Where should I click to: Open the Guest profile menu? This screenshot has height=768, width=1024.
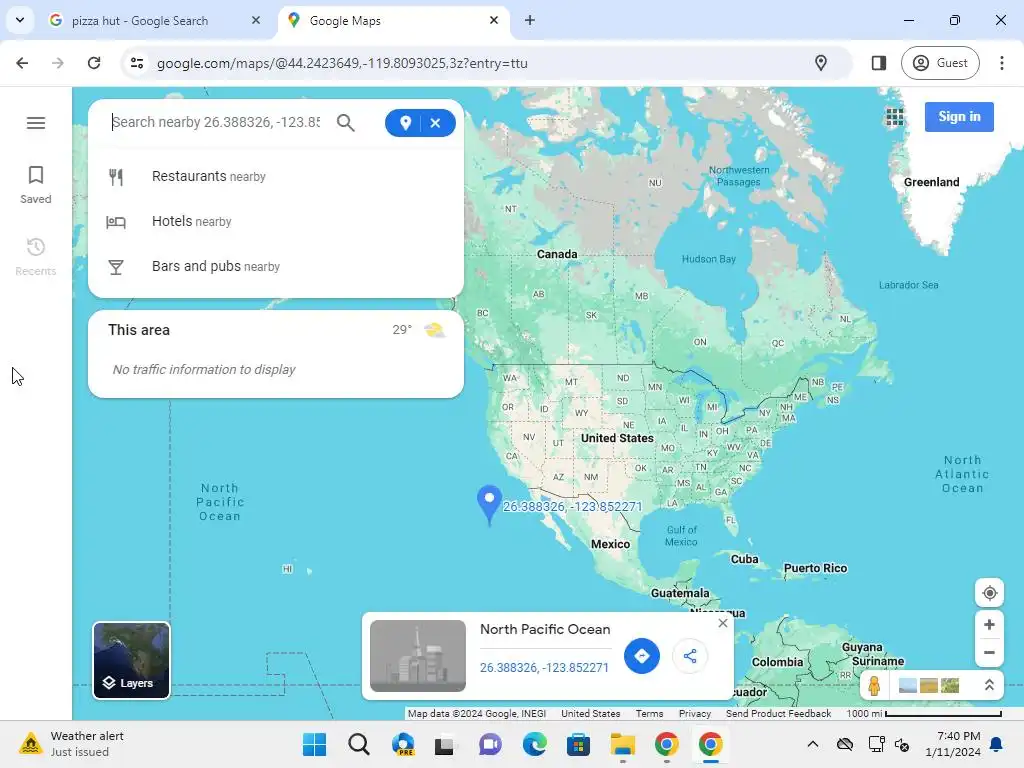pyautogui.click(x=940, y=63)
